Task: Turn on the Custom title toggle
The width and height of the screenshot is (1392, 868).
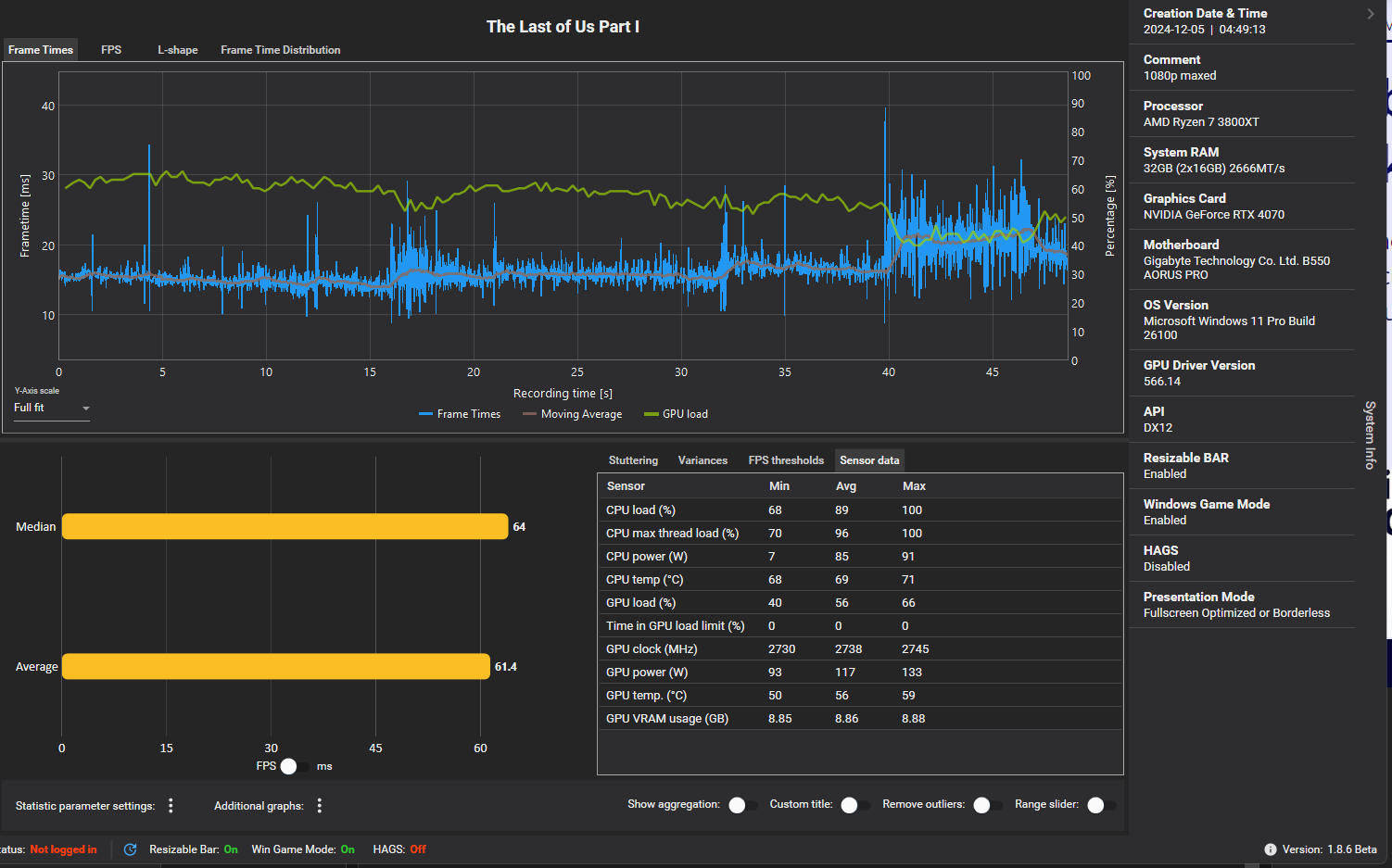Action: [854, 805]
